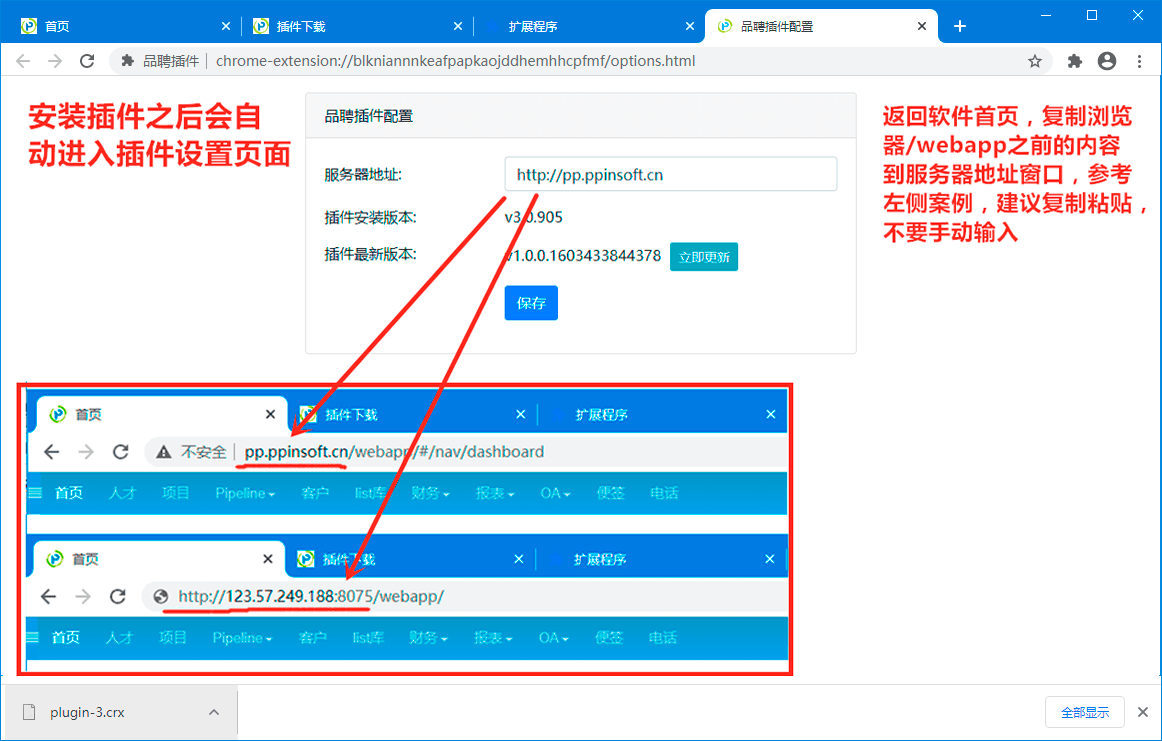Click 全部显示 to show all downloads
The height and width of the screenshot is (741, 1162).
tap(1085, 712)
